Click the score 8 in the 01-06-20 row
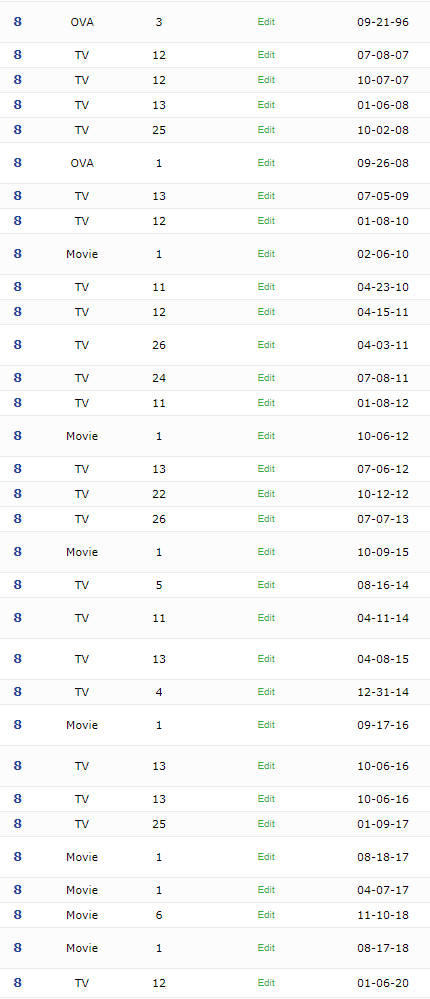The image size is (430, 999). tap(17, 982)
